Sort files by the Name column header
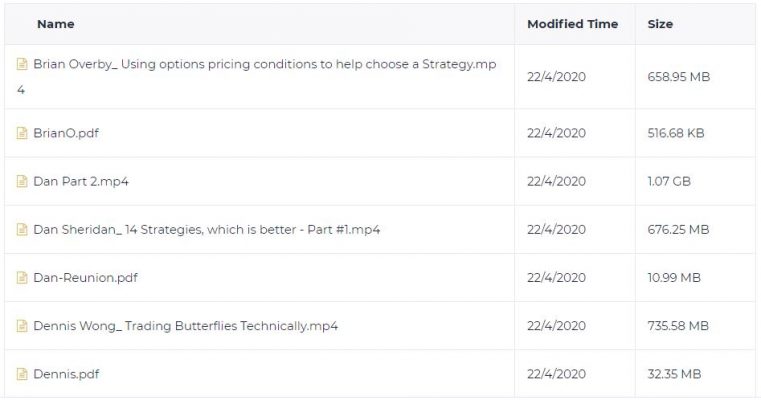This screenshot has height=400, width=761. (x=56, y=24)
